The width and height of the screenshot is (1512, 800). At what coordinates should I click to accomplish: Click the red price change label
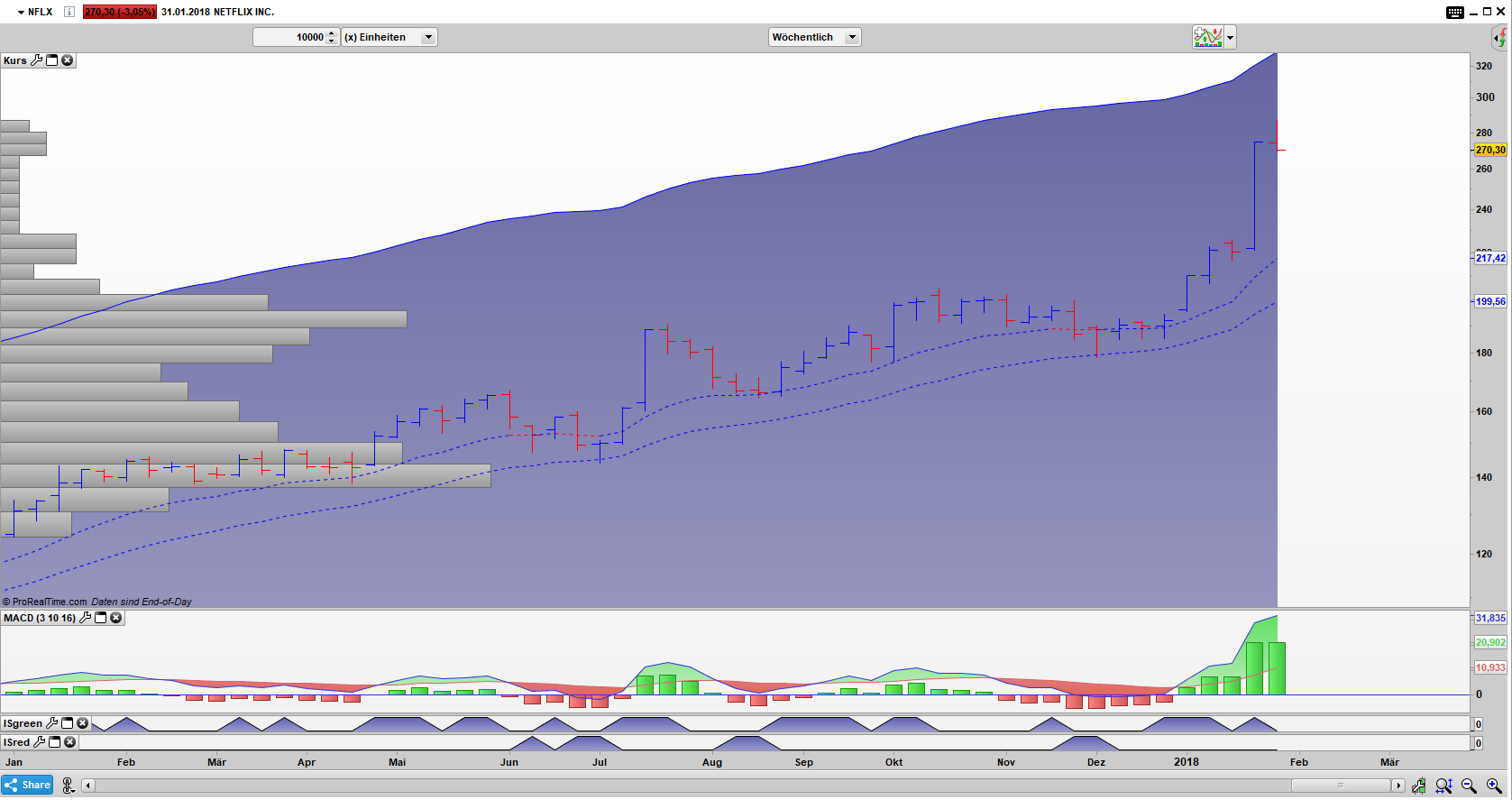[x=119, y=12]
